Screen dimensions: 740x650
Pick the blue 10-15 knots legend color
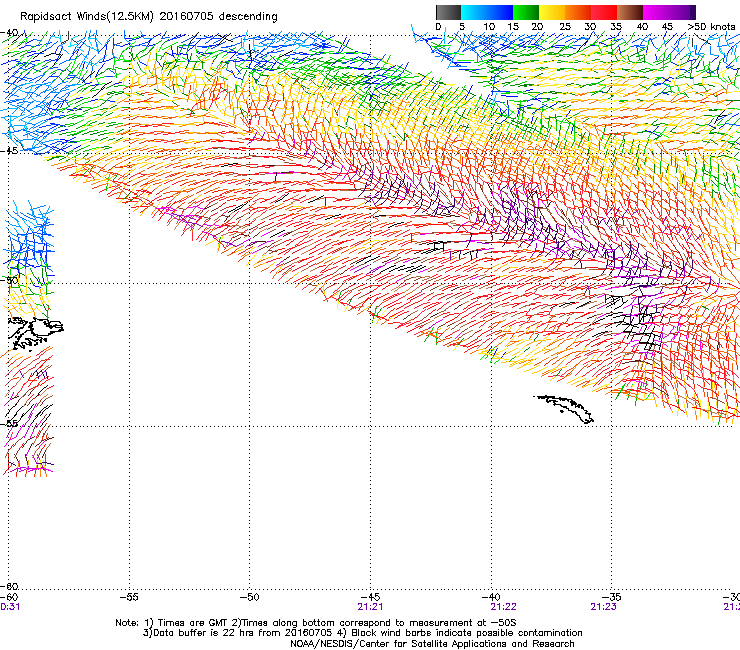click(500, 12)
